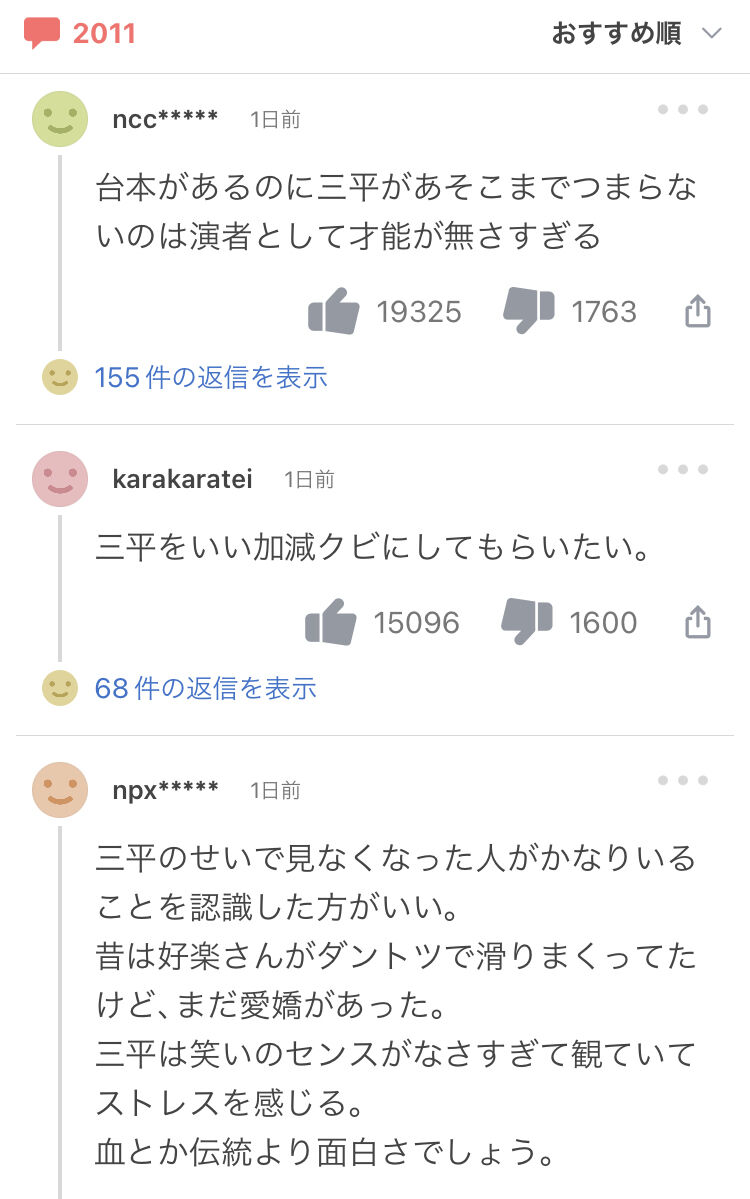Open more options for ncc***** comment

pos(683,110)
